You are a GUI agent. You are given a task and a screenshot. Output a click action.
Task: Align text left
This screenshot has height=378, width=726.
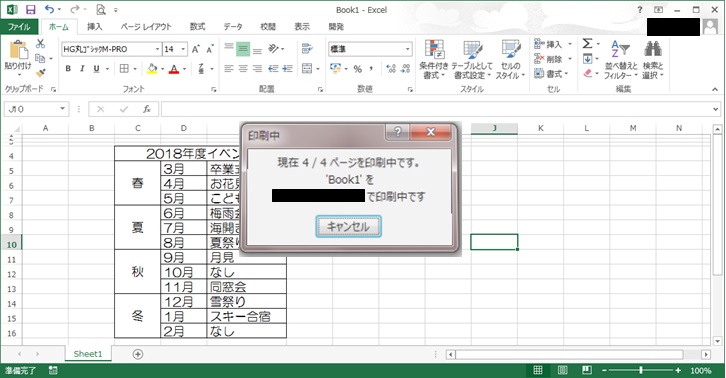pyautogui.click(x=229, y=69)
